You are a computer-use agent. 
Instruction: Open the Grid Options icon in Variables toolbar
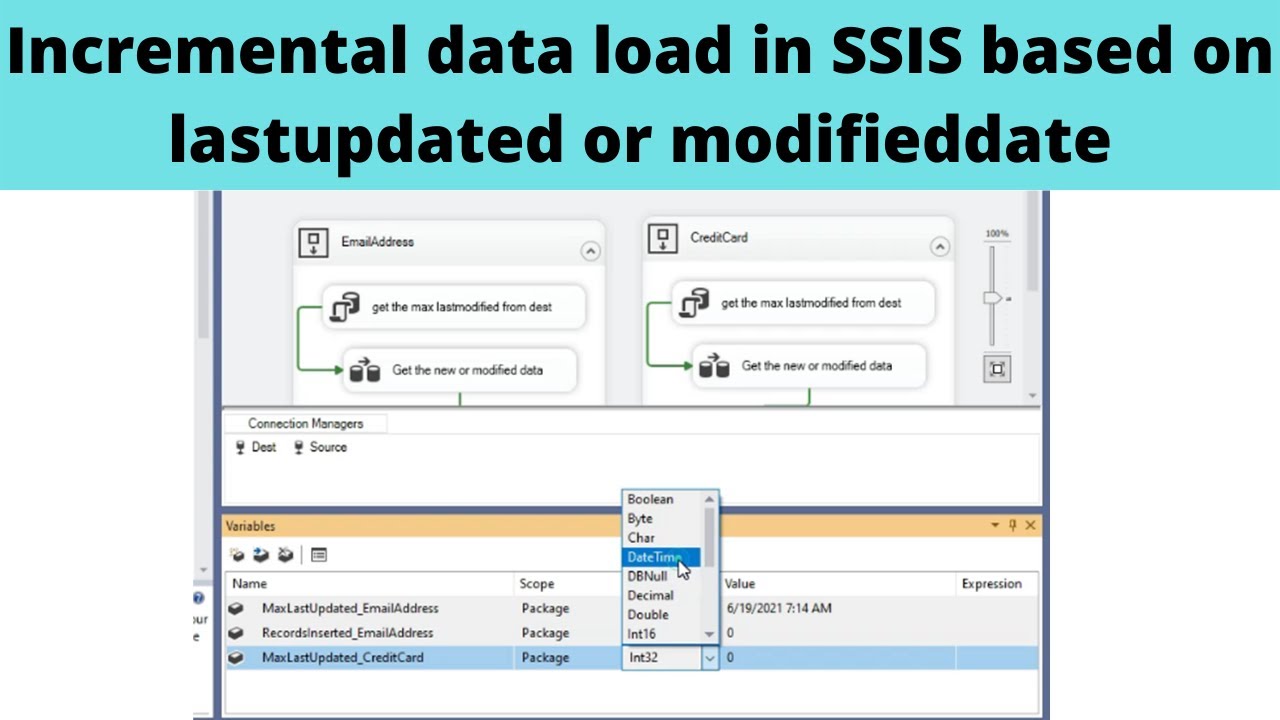319,555
